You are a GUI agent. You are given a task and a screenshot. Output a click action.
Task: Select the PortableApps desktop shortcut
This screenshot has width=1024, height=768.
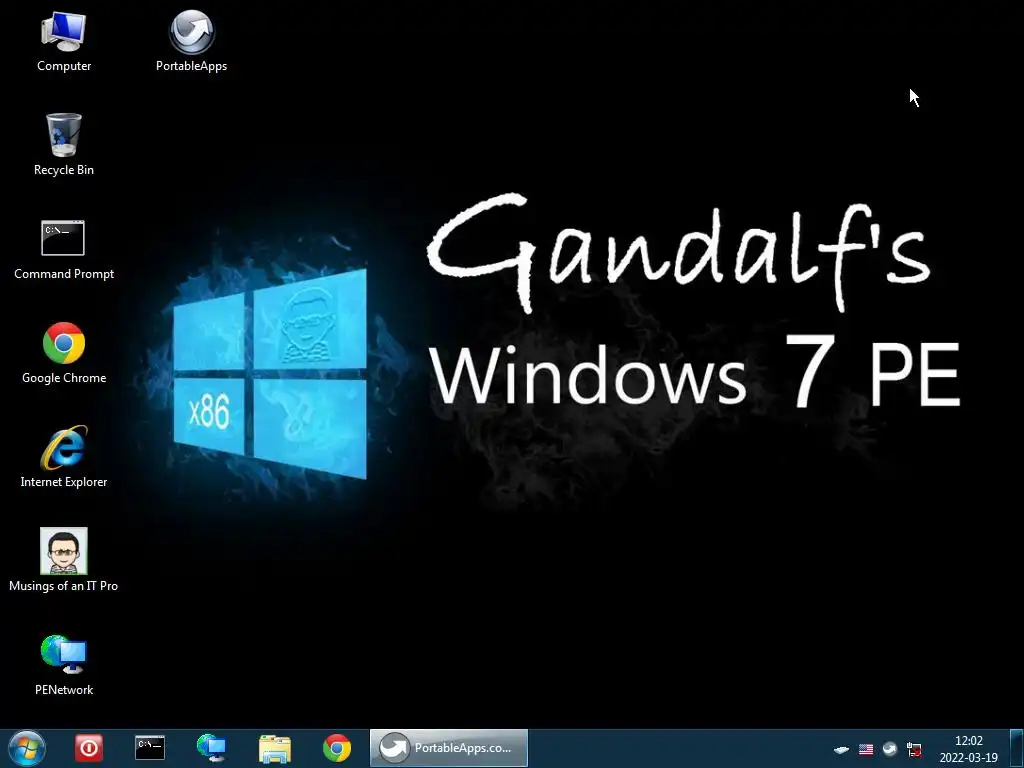coord(191,41)
